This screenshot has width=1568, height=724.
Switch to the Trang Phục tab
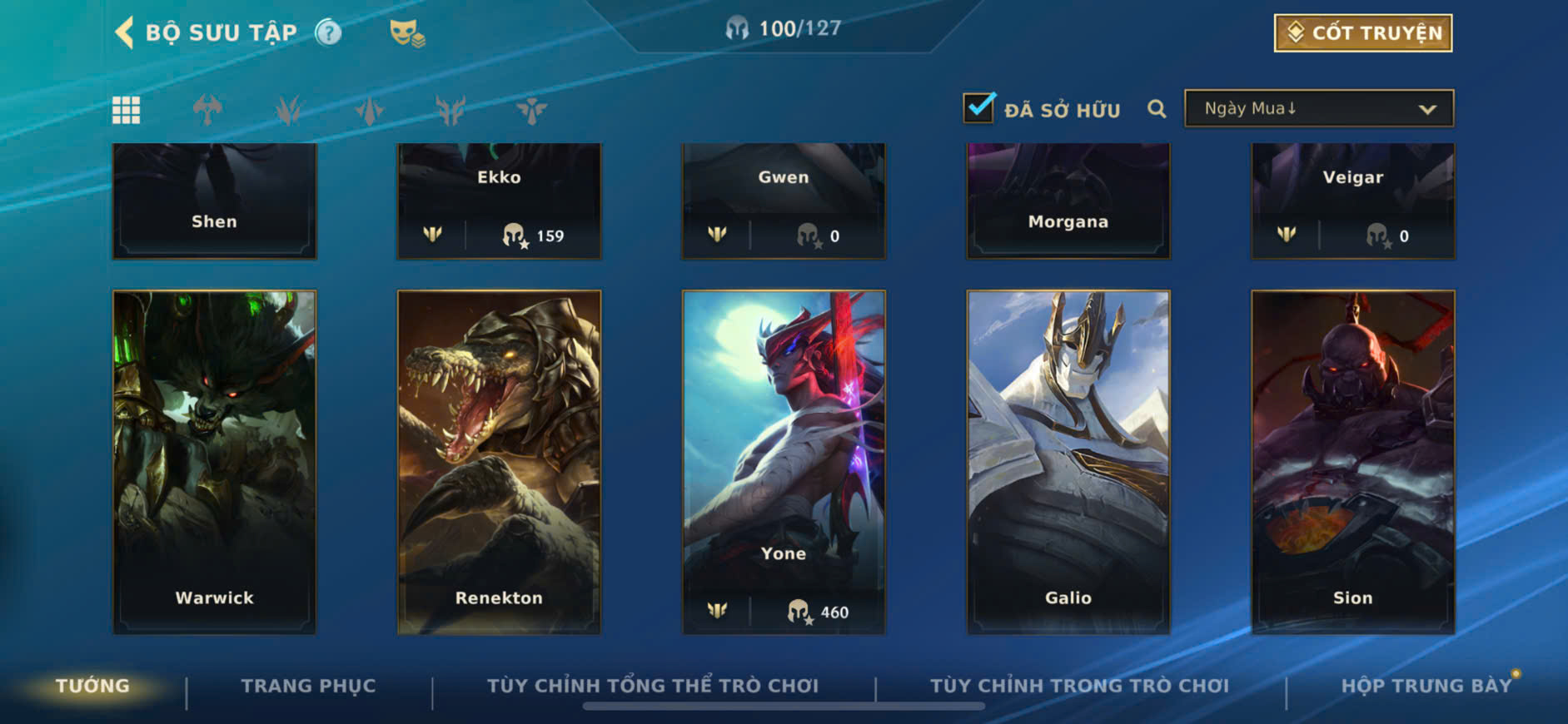click(x=309, y=686)
